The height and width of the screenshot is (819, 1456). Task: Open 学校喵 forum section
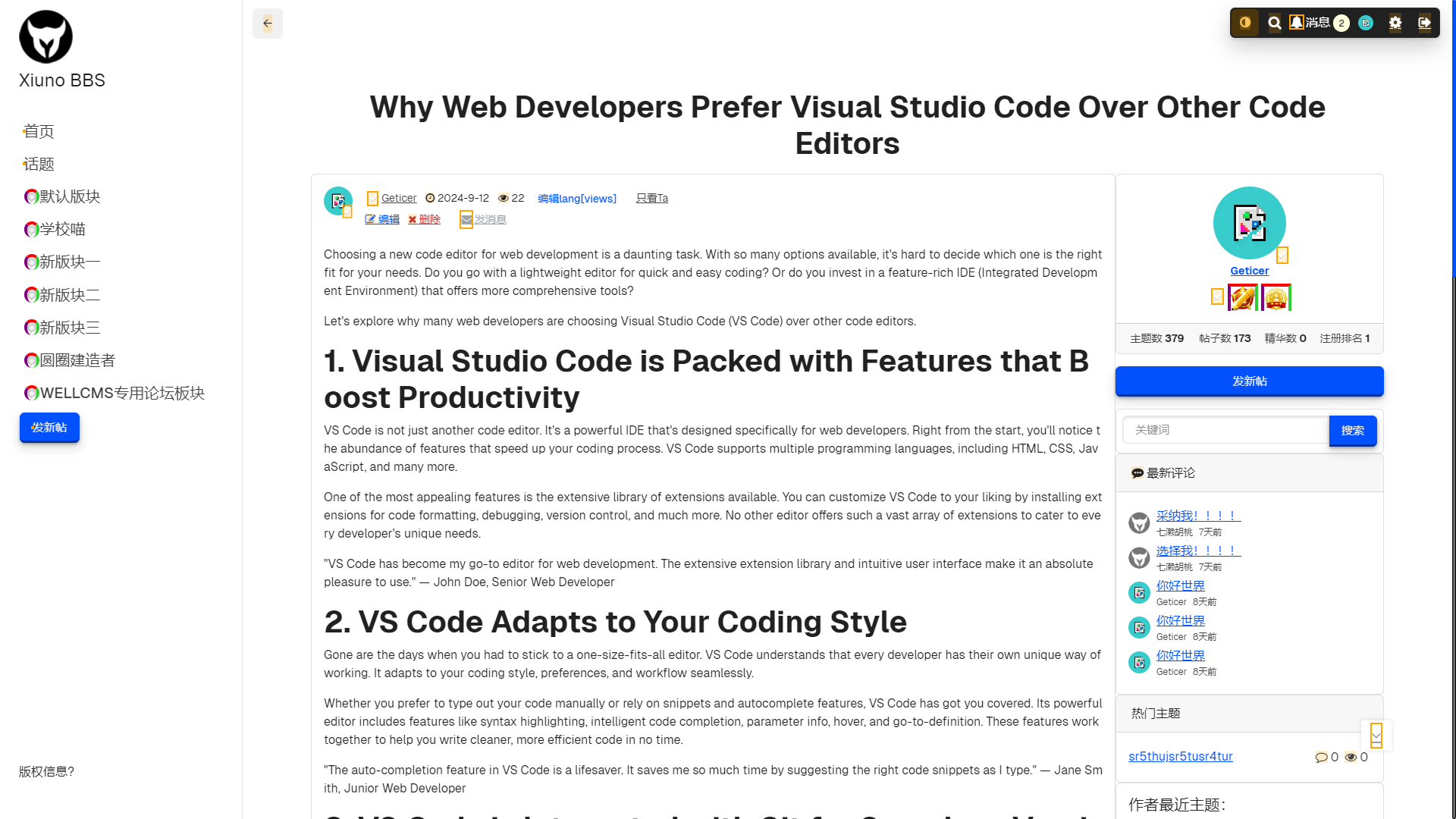click(62, 229)
